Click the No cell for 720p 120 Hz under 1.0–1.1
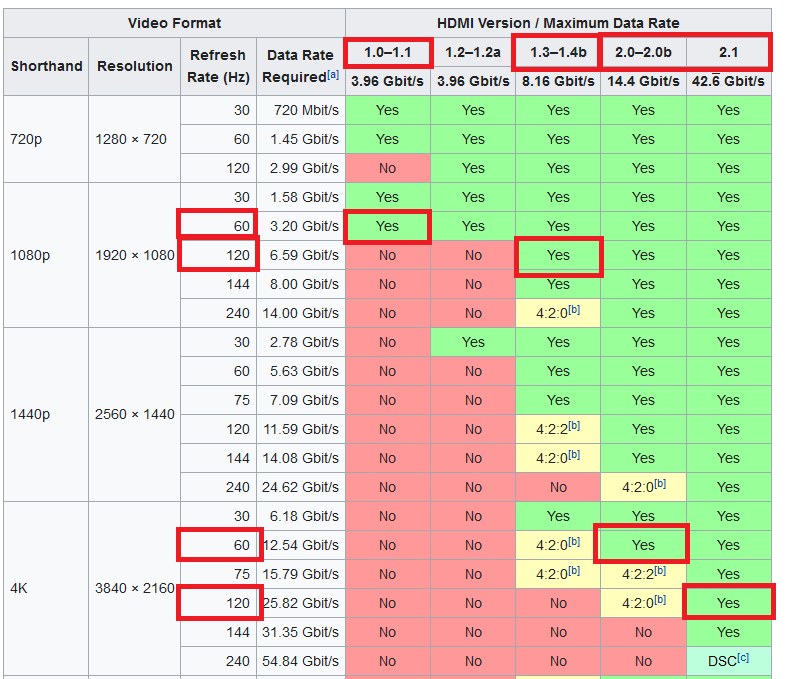Screen dimensions: 793x679 tap(388, 168)
